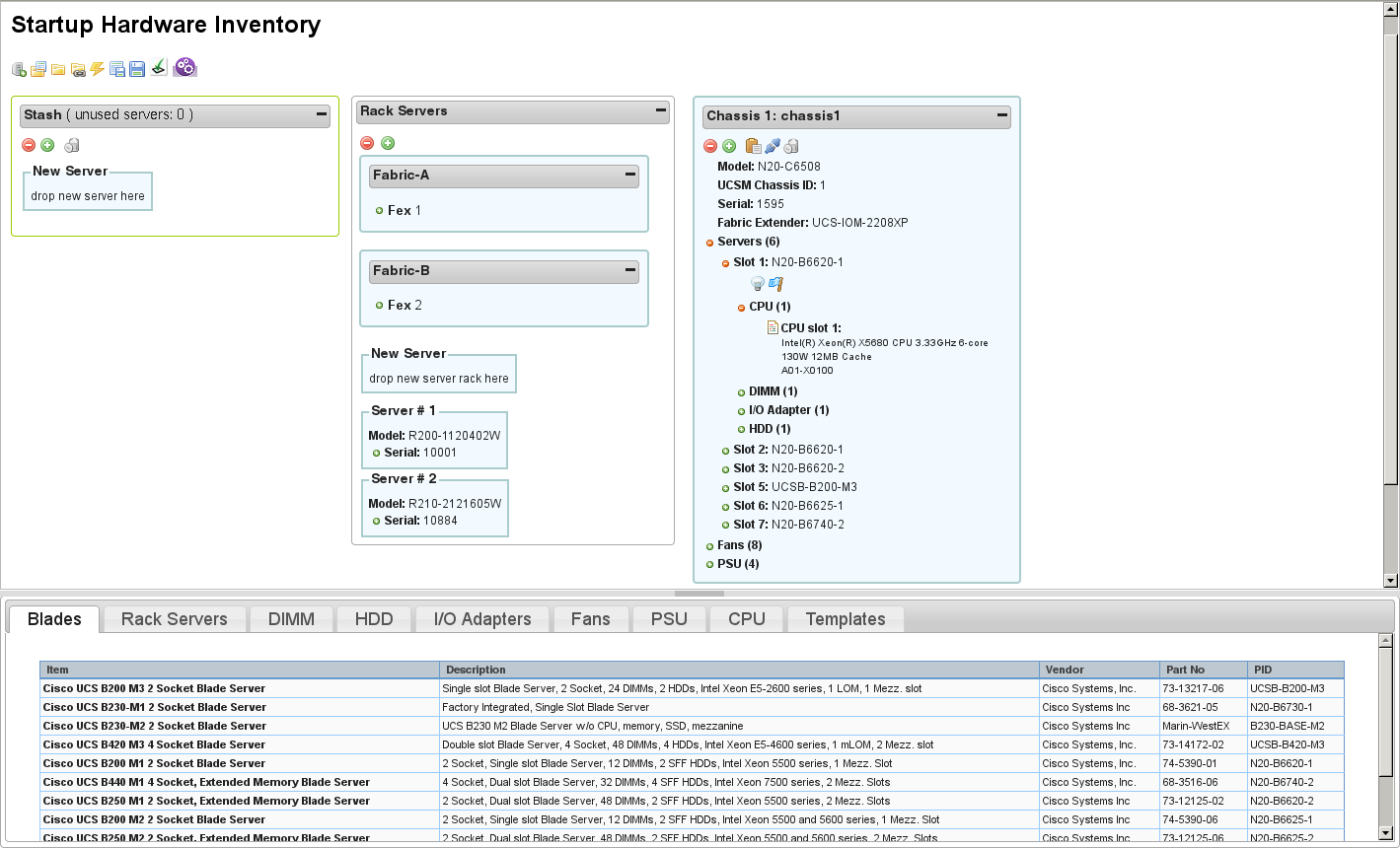Viewport: 1400px width, 848px height.
Task: Click the trash can icon in Chassis 1 panel
Action: click(791, 146)
